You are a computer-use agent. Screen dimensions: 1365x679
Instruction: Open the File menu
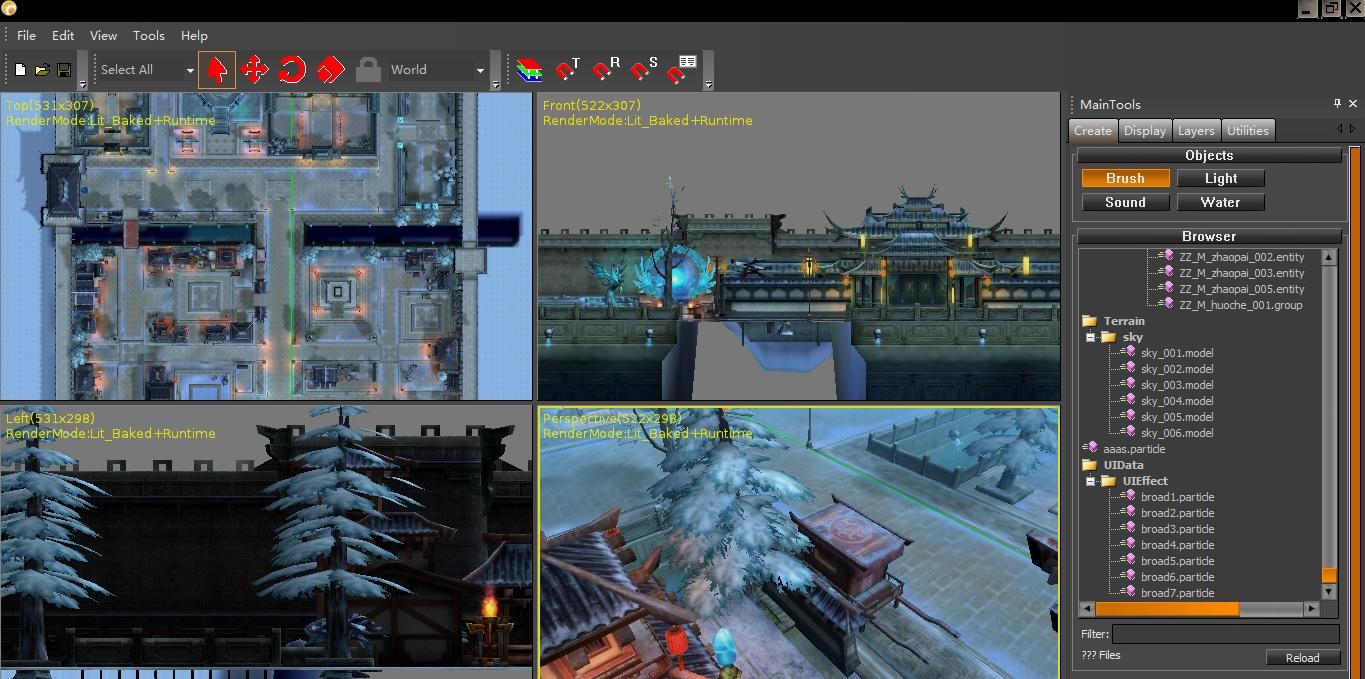point(26,35)
